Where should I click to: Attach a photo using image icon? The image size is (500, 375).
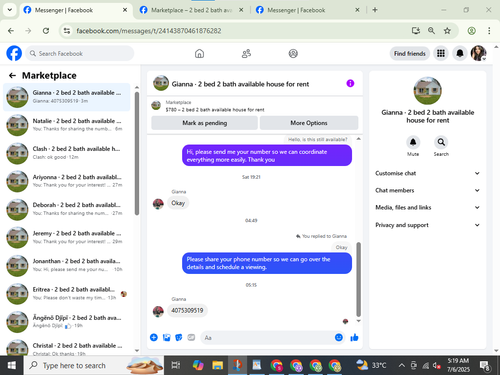166,337
